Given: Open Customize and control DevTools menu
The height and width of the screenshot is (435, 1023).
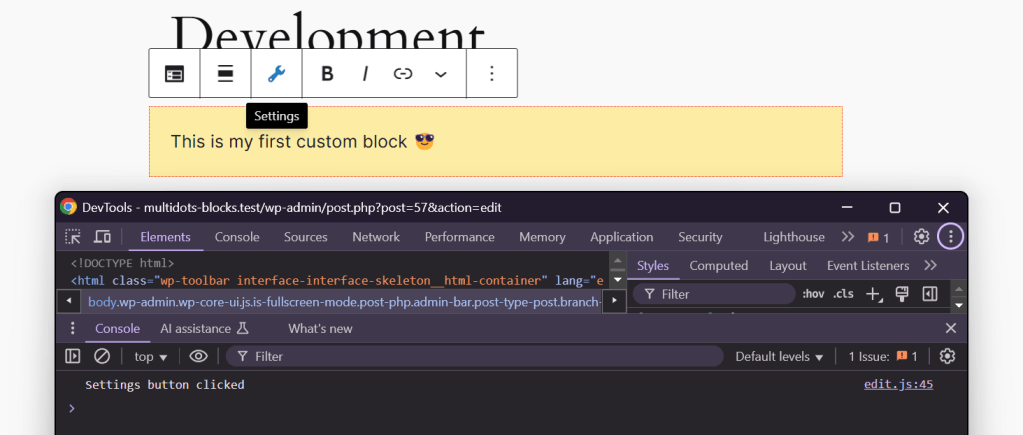Looking at the screenshot, I should [951, 237].
